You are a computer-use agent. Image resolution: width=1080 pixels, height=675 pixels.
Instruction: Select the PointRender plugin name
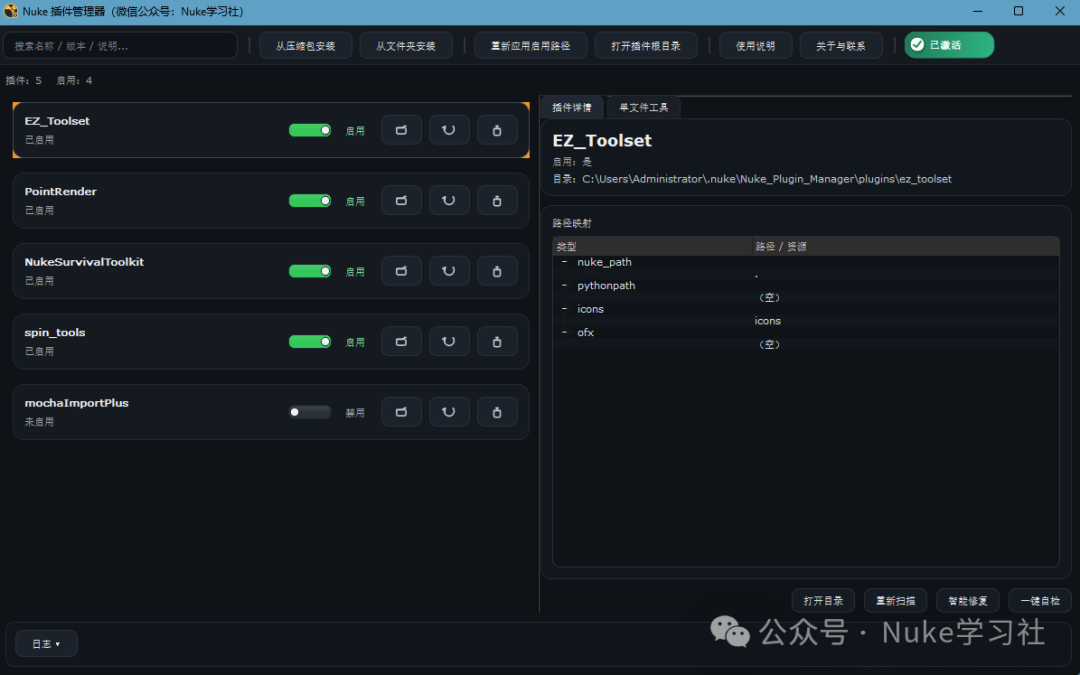pyautogui.click(x=61, y=191)
